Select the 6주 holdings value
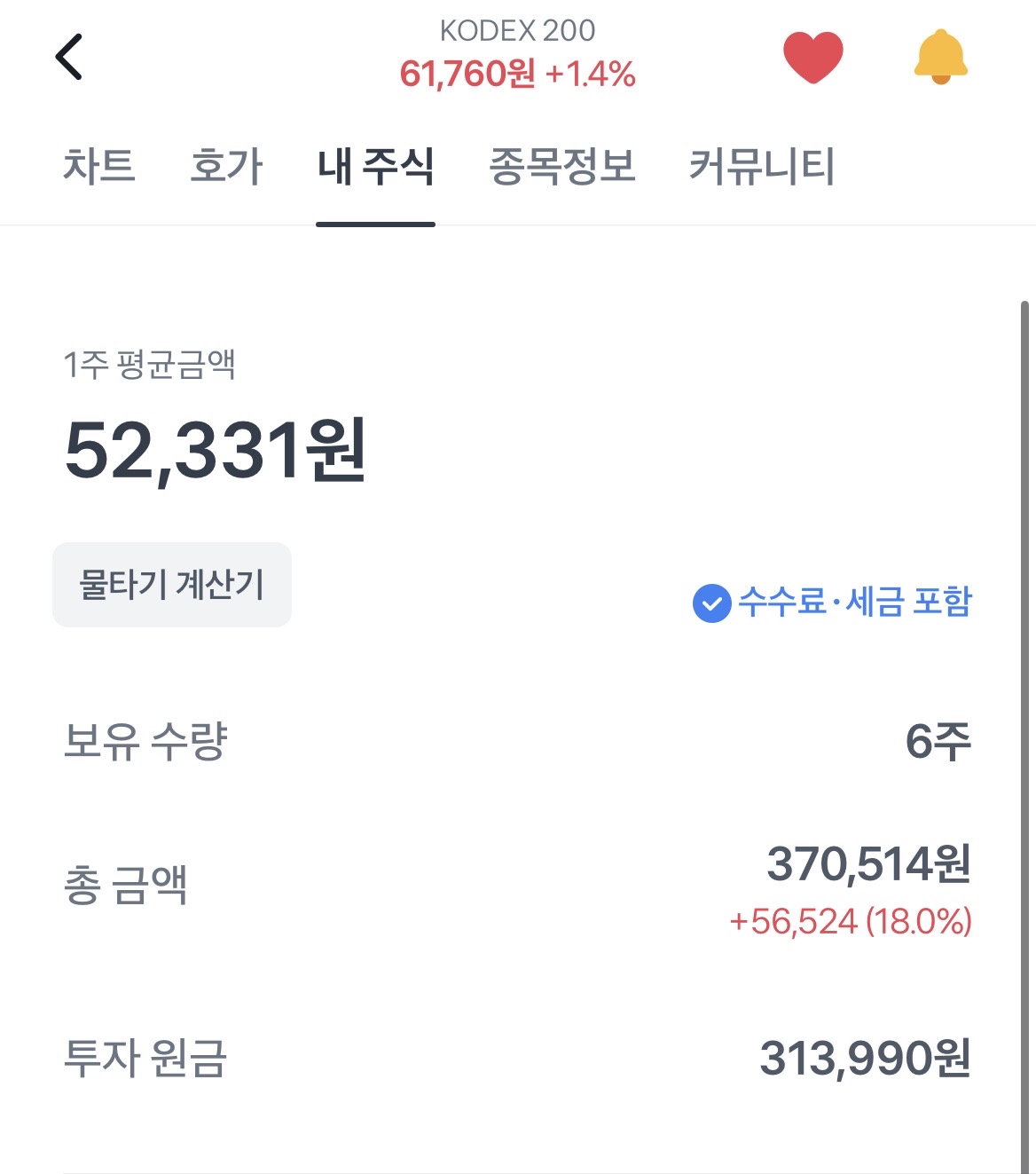The image size is (1036, 1174). [x=938, y=741]
